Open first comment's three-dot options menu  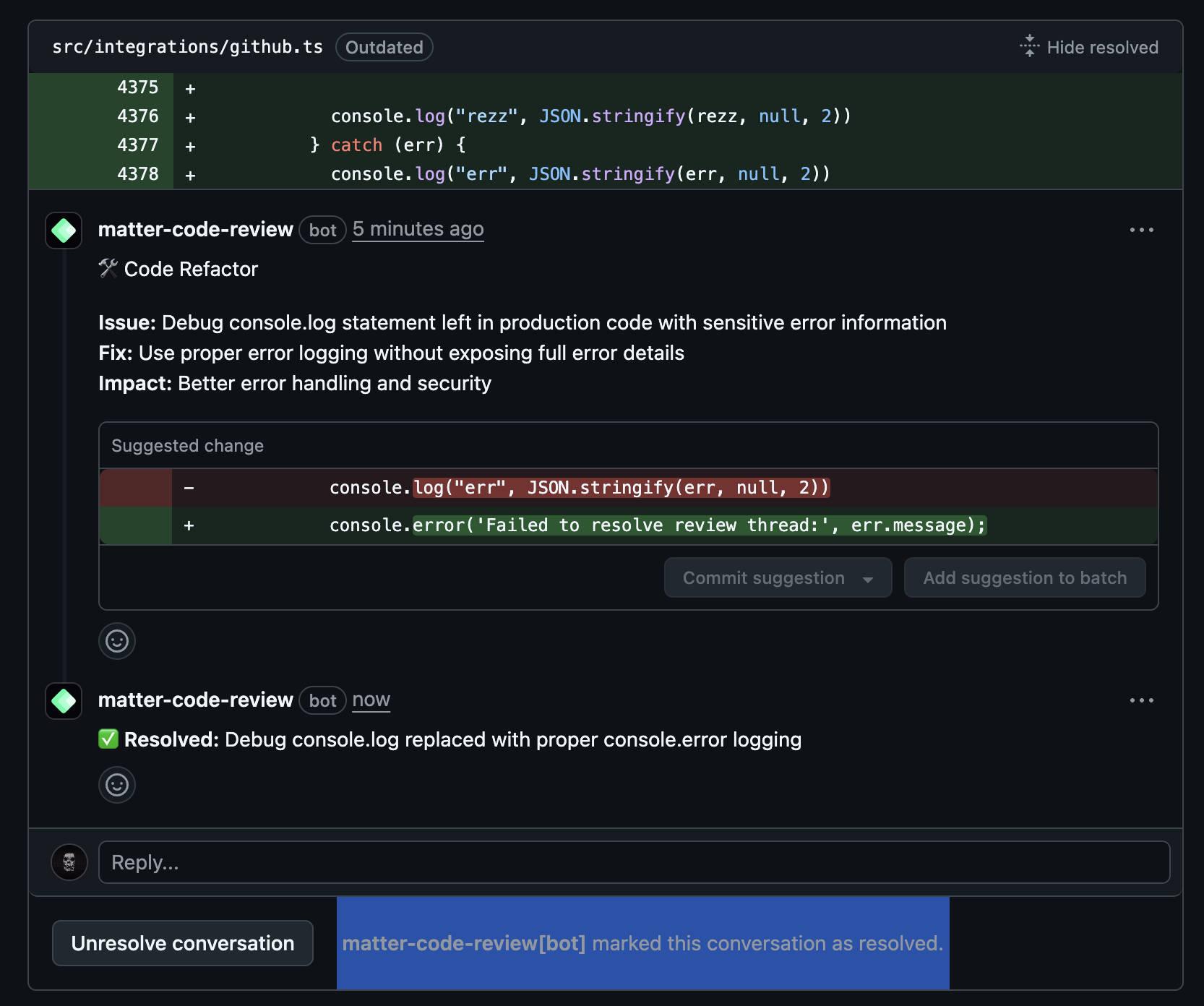[1141, 230]
